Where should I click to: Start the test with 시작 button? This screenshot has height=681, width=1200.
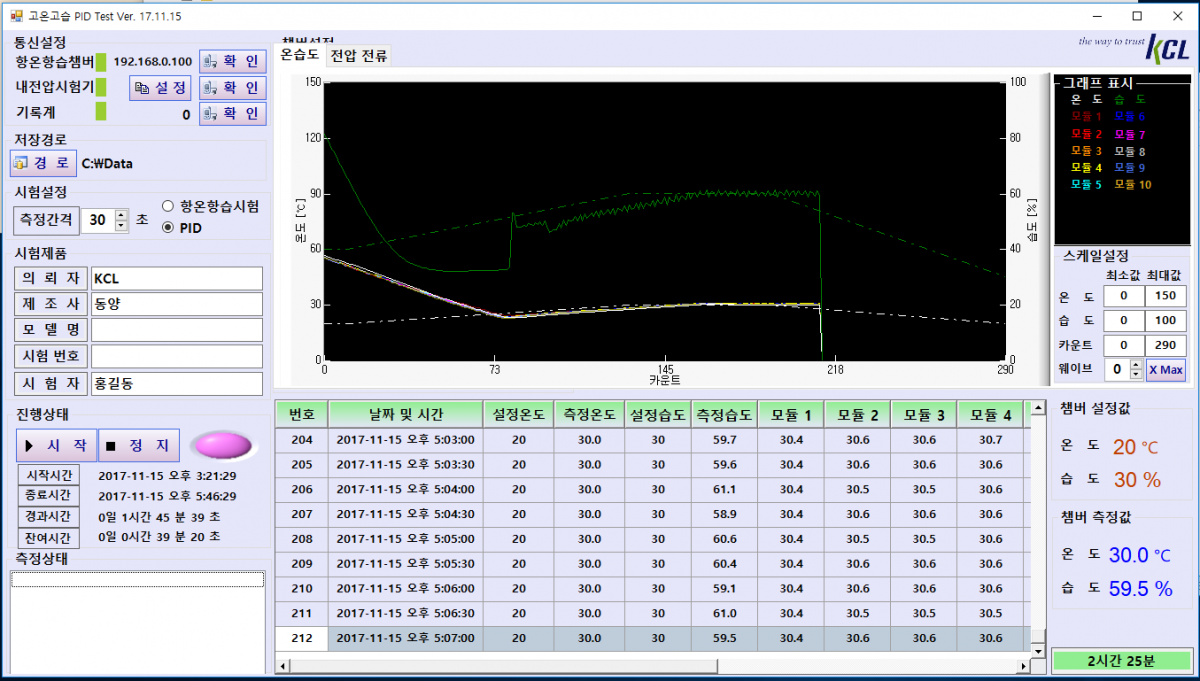pyautogui.click(x=56, y=444)
